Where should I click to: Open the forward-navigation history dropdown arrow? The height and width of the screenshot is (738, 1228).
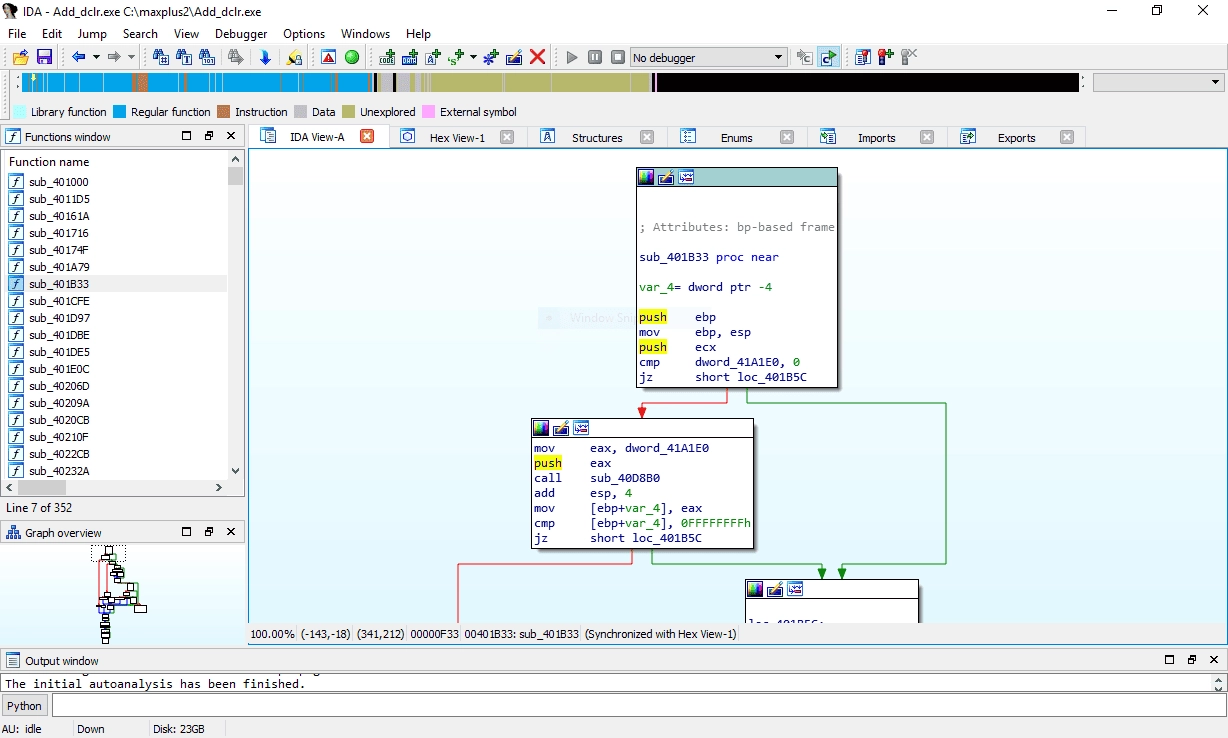click(131, 57)
